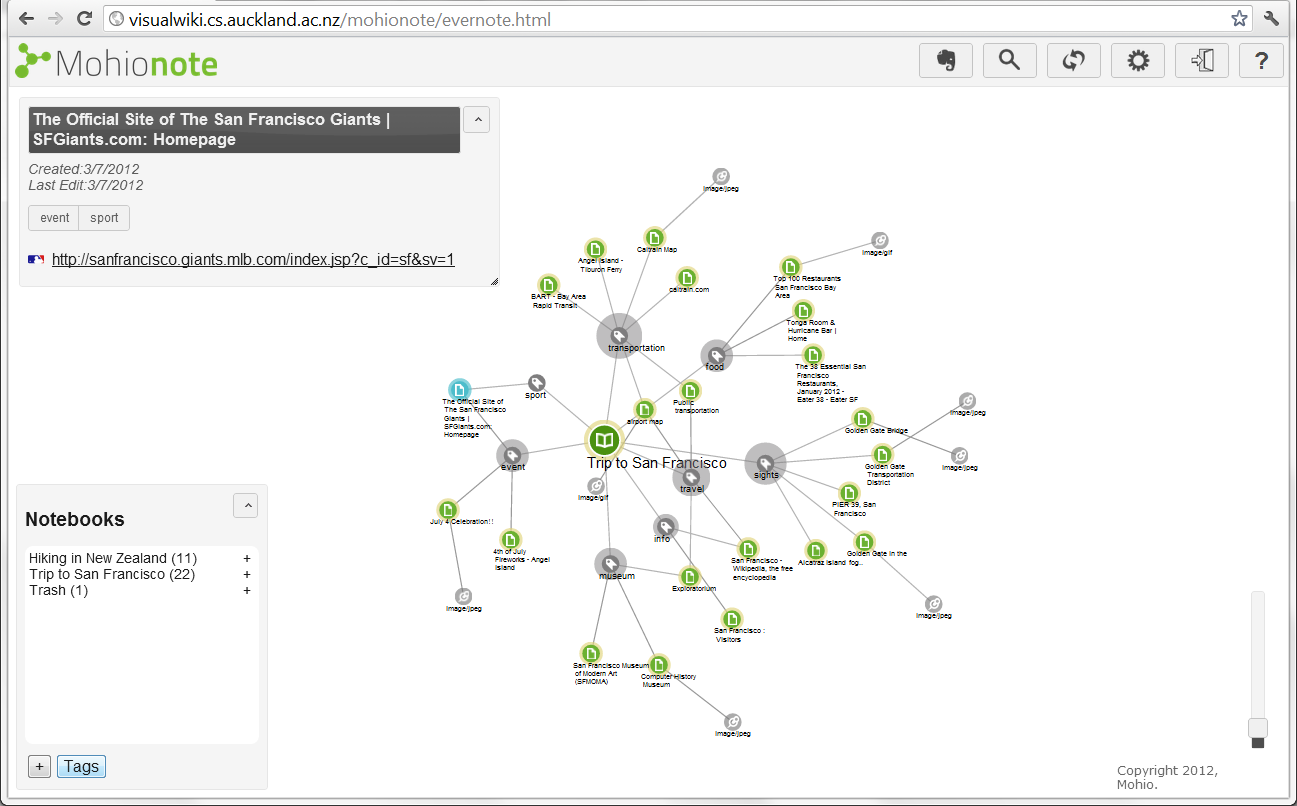This screenshot has height=806, width=1297.
Task: Click the Mohionote logo
Action: pyautogui.click(x=117, y=62)
